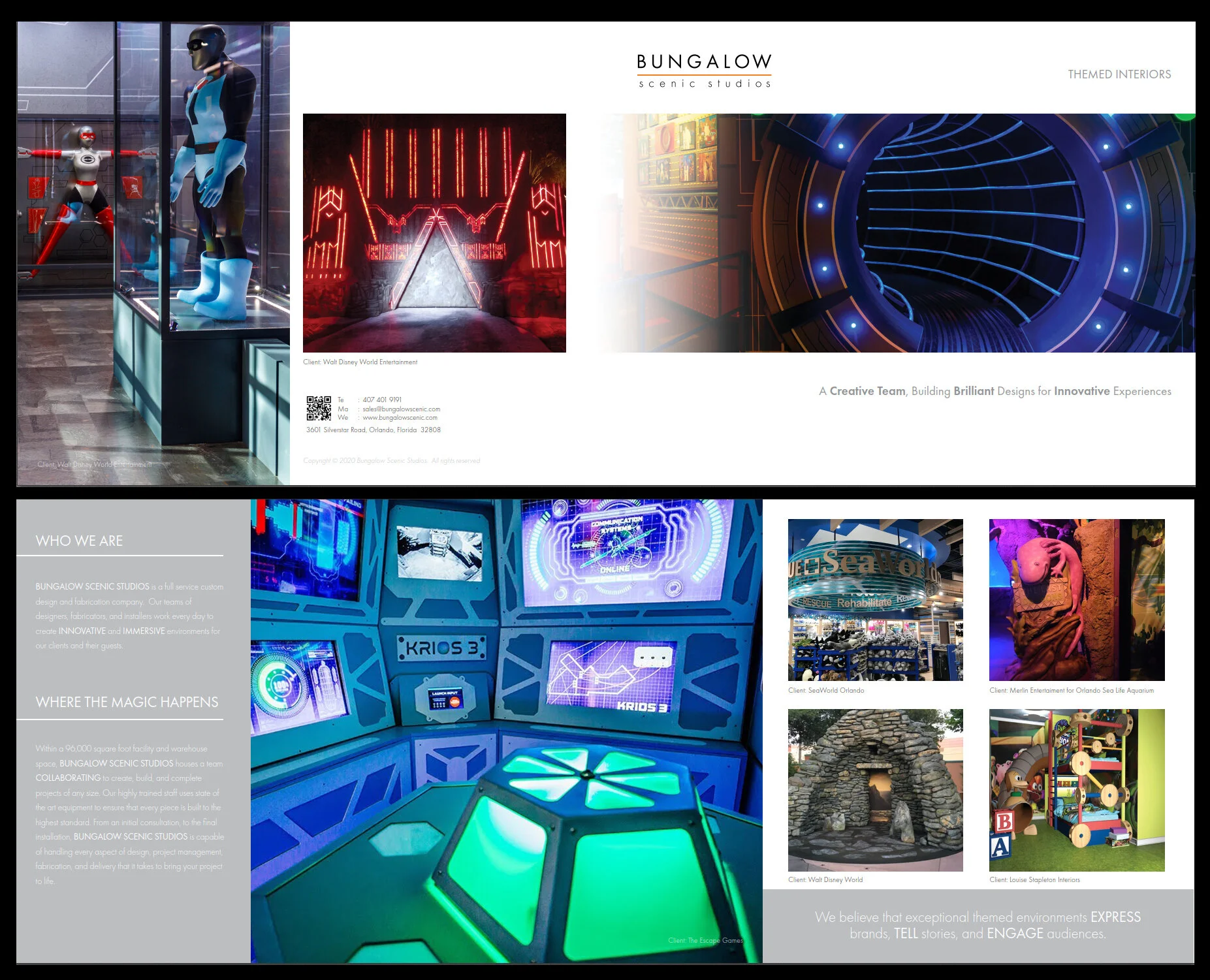The image size is (1210, 980).
Task: Click the QR code near contact details
Action: click(319, 408)
